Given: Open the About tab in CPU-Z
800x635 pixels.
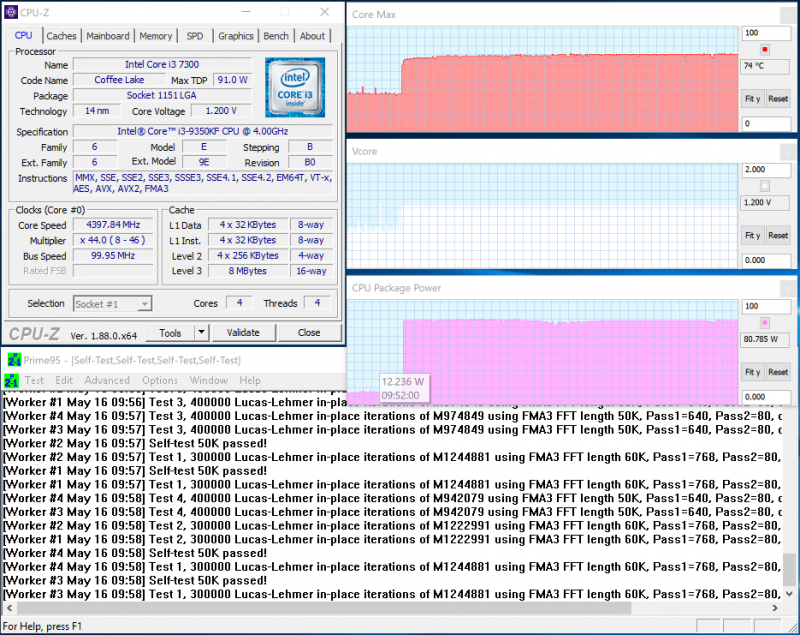Looking at the screenshot, I should tap(312, 36).
